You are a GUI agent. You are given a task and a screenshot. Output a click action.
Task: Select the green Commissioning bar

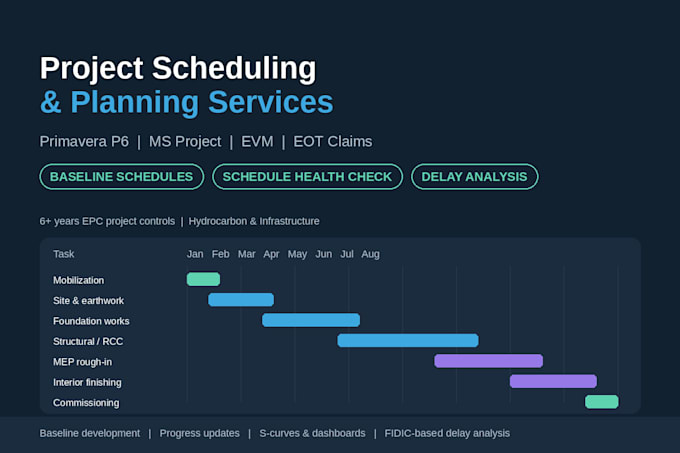[x=602, y=401]
